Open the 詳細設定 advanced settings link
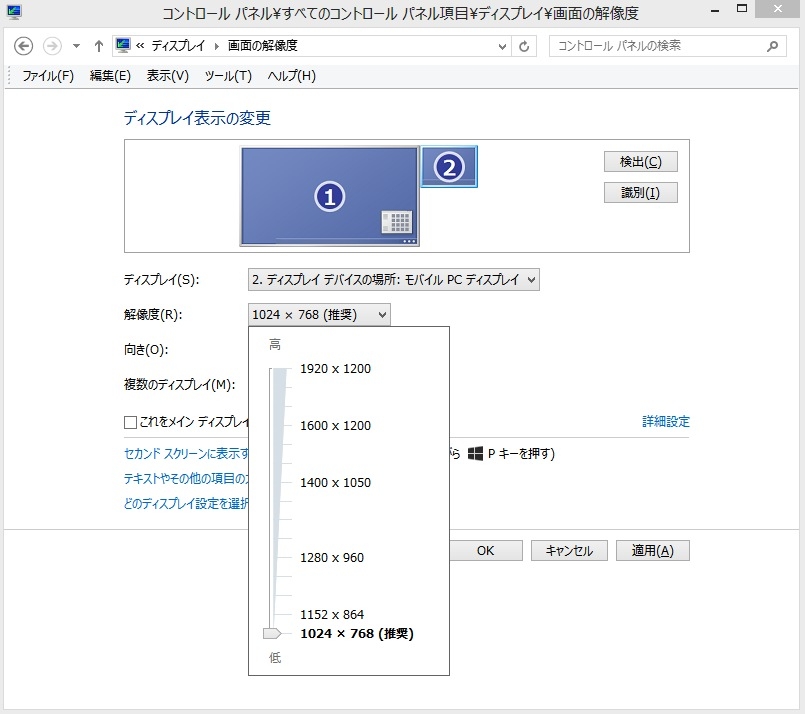 (666, 422)
